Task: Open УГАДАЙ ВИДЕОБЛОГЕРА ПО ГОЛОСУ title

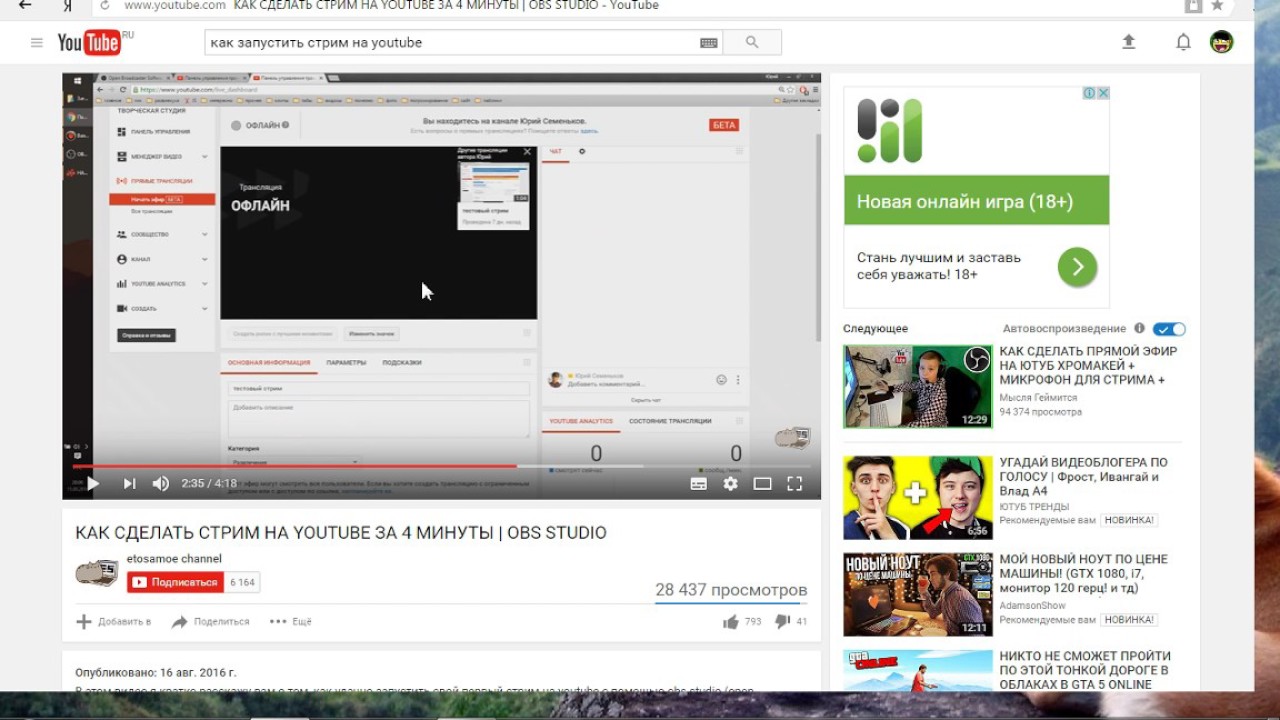Action: tap(1084, 477)
